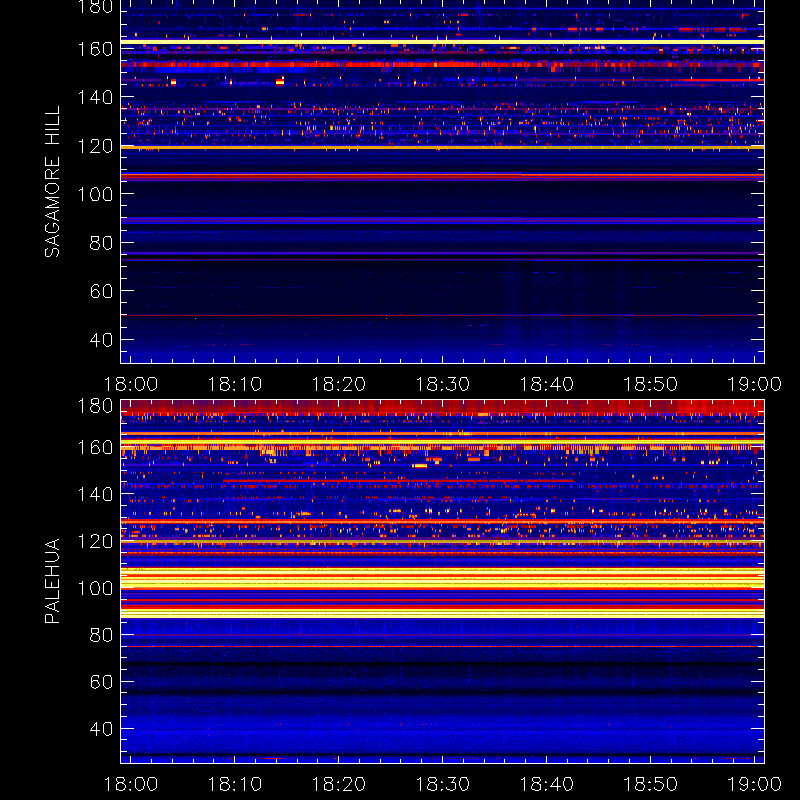Pick the 100 frequency label on Palehua axis
Viewport: 800px width, 800px height.
pyautogui.click(x=95, y=588)
